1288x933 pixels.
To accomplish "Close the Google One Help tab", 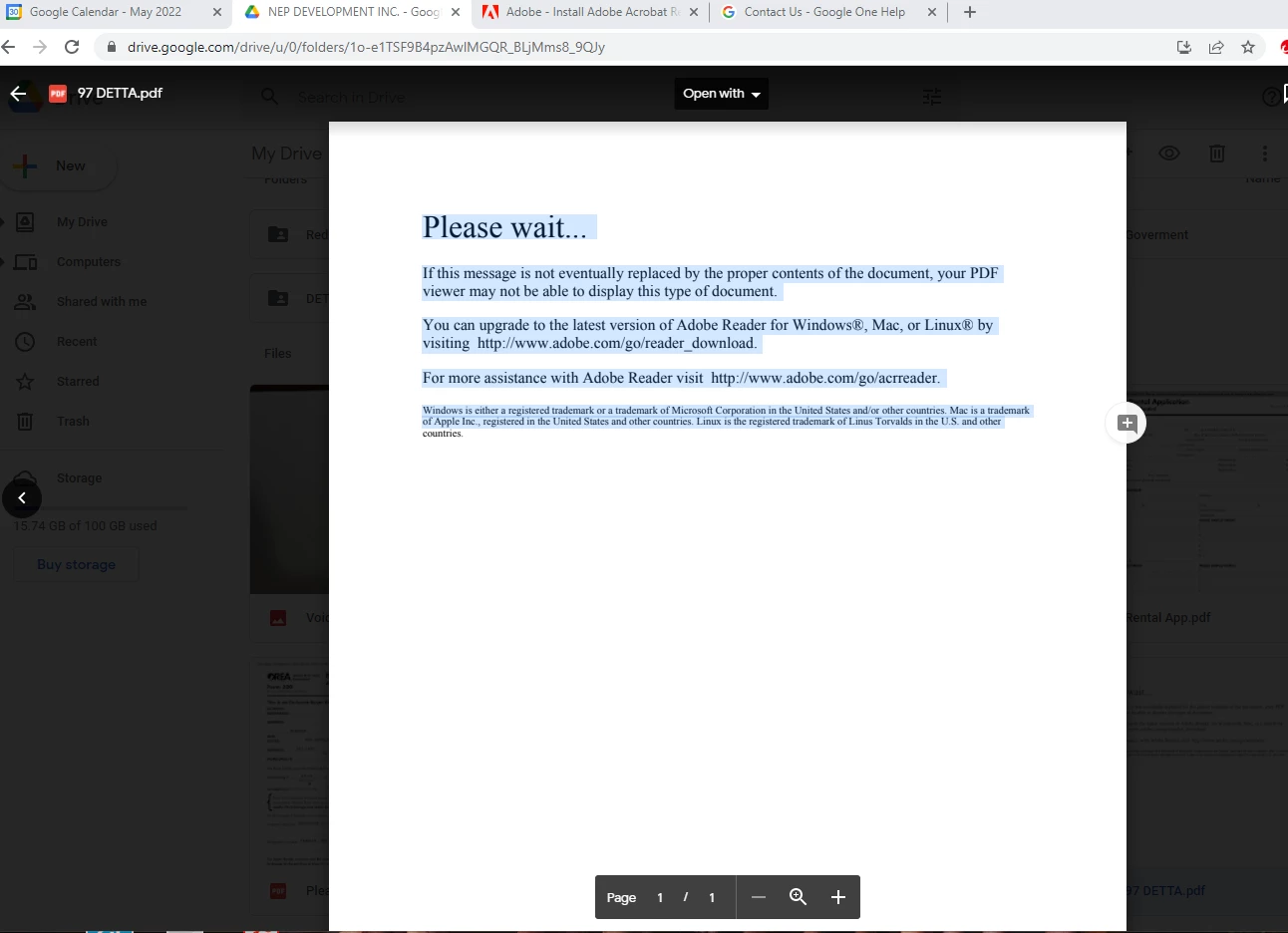I will pos(932,12).
